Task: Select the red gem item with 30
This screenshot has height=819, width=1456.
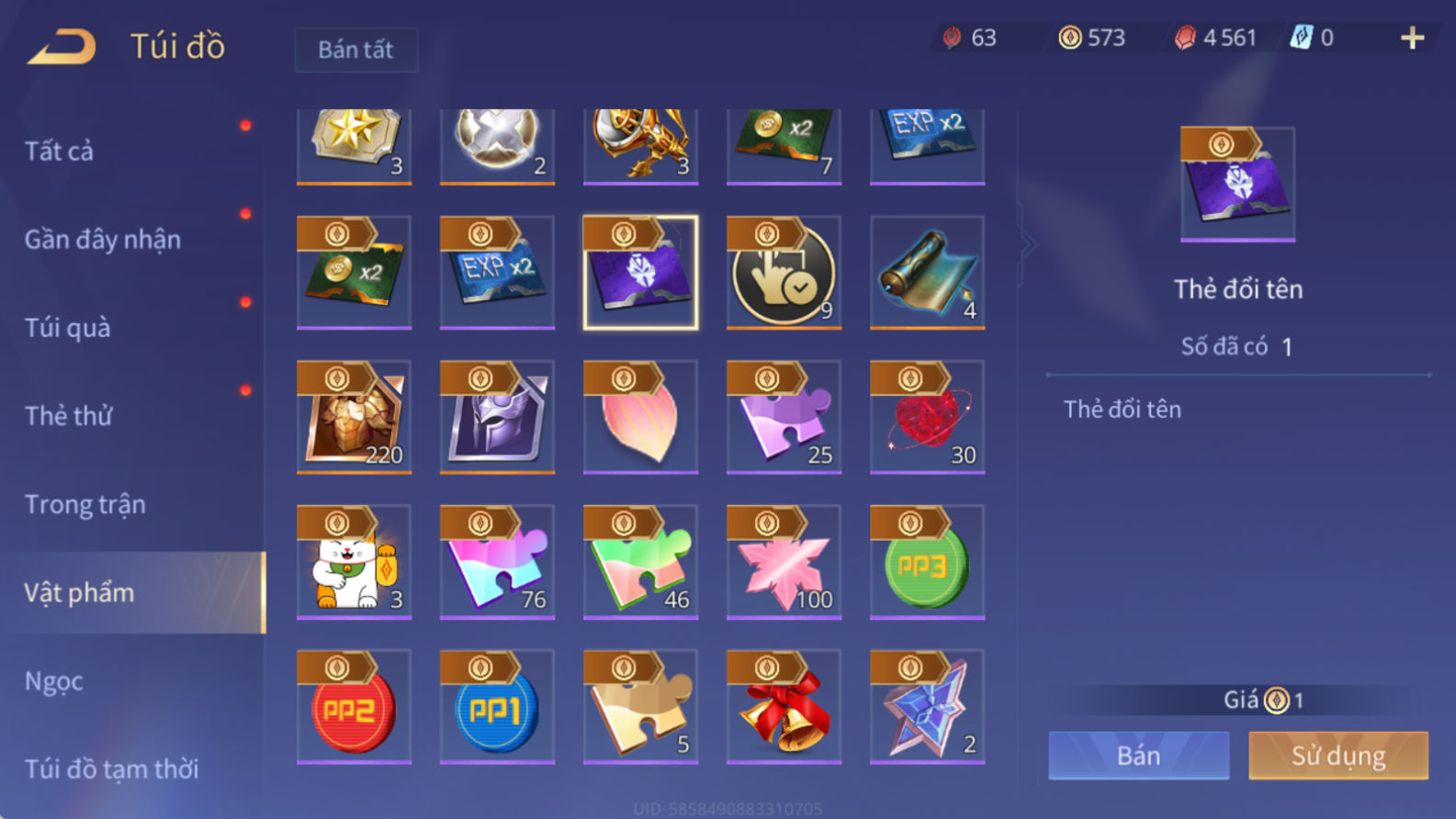Action: coord(927,417)
